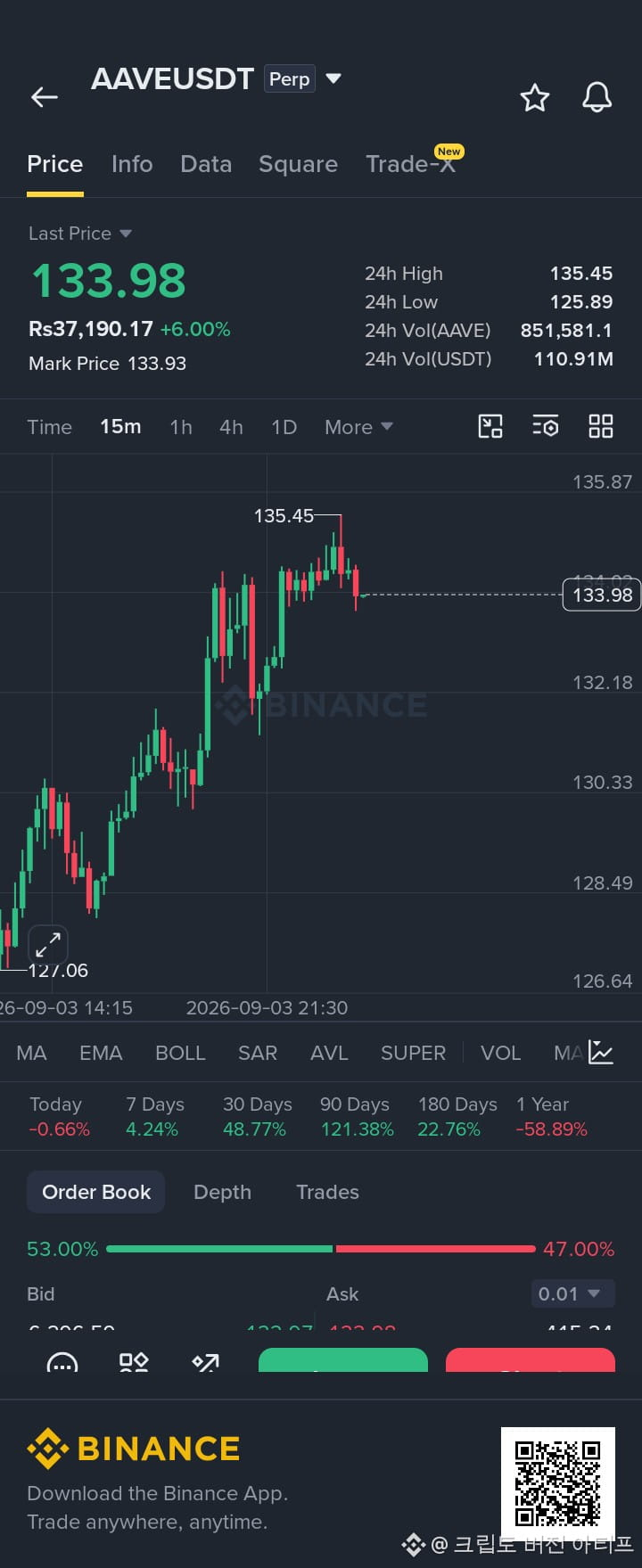
Task: Open the 0.01 price precision selector
Action: (572, 1293)
